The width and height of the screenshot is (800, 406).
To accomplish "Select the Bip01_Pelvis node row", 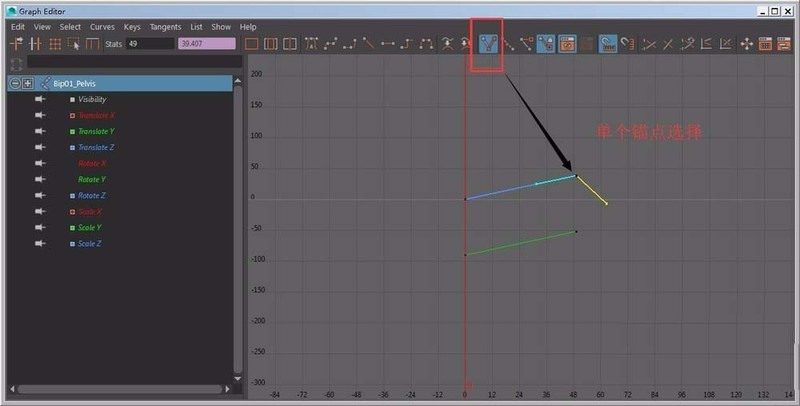I will click(x=120, y=83).
